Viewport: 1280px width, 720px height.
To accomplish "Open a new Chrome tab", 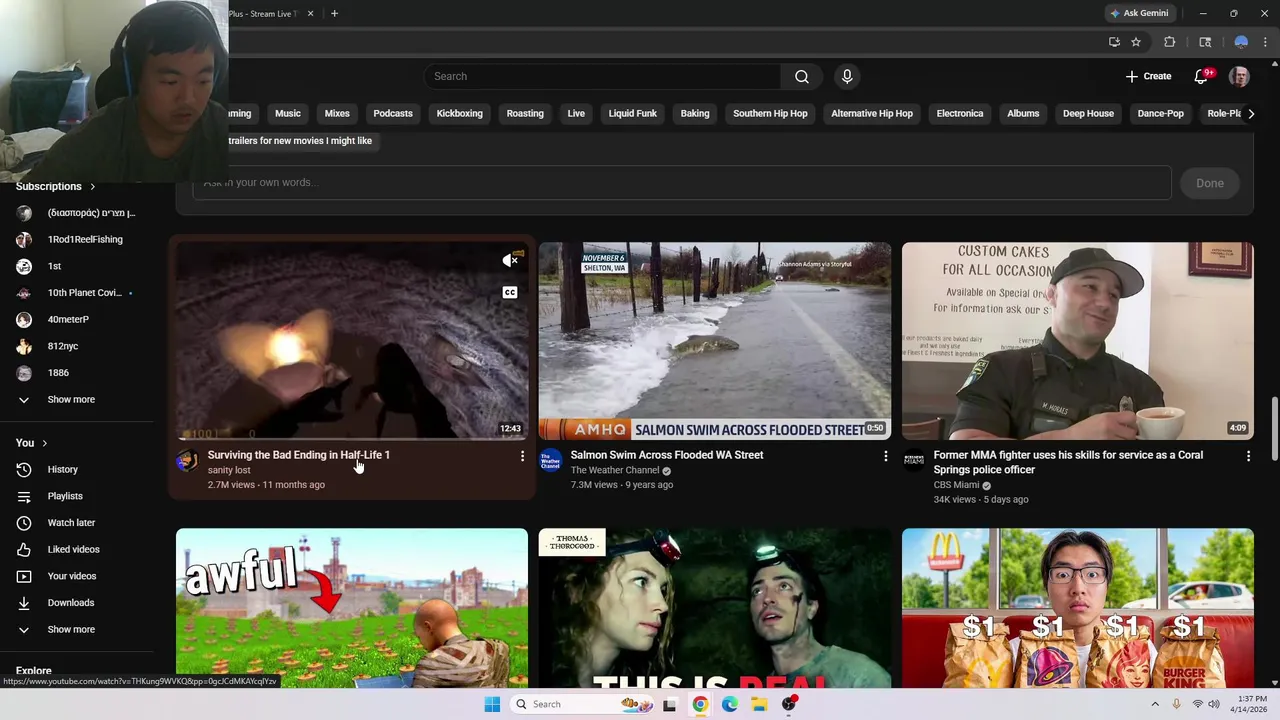I will click(334, 13).
